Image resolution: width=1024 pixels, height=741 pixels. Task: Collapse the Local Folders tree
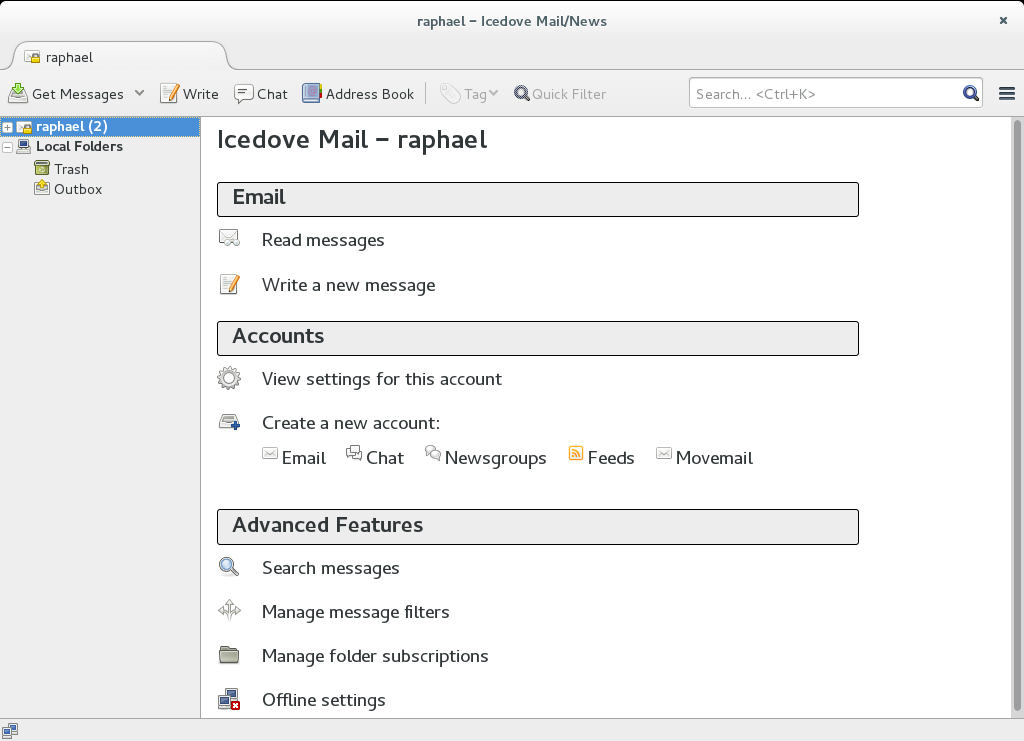(x=8, y=147)
